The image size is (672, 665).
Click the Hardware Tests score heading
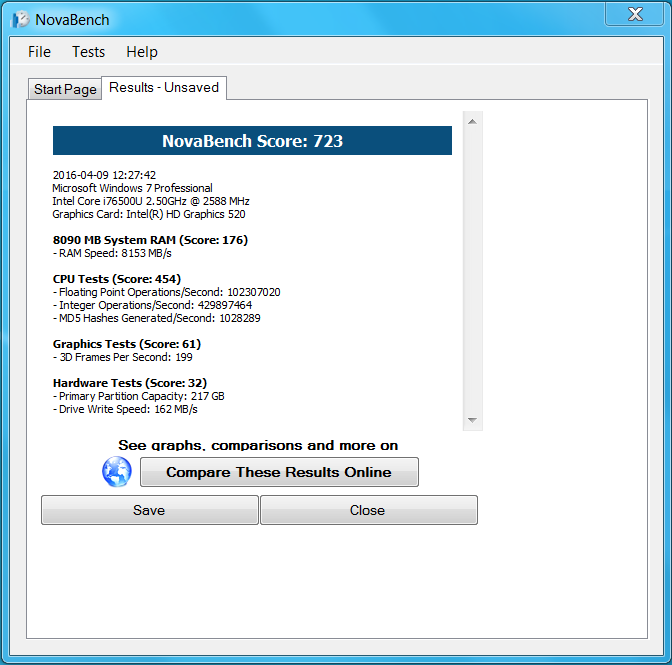coord(130,383)
